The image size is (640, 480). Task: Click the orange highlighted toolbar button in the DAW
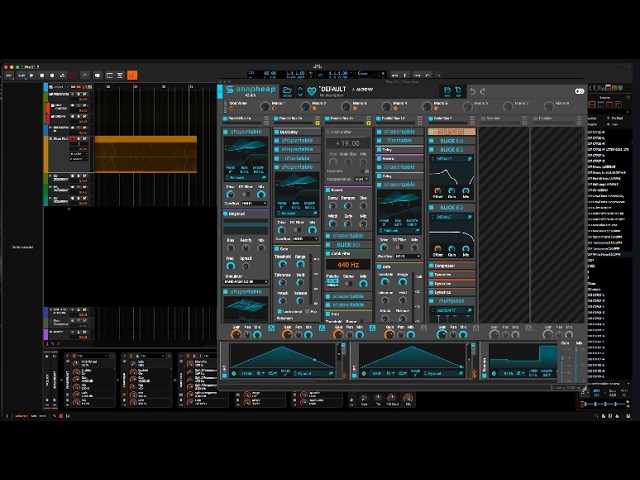pyautogui.click(x=132, y=75)
